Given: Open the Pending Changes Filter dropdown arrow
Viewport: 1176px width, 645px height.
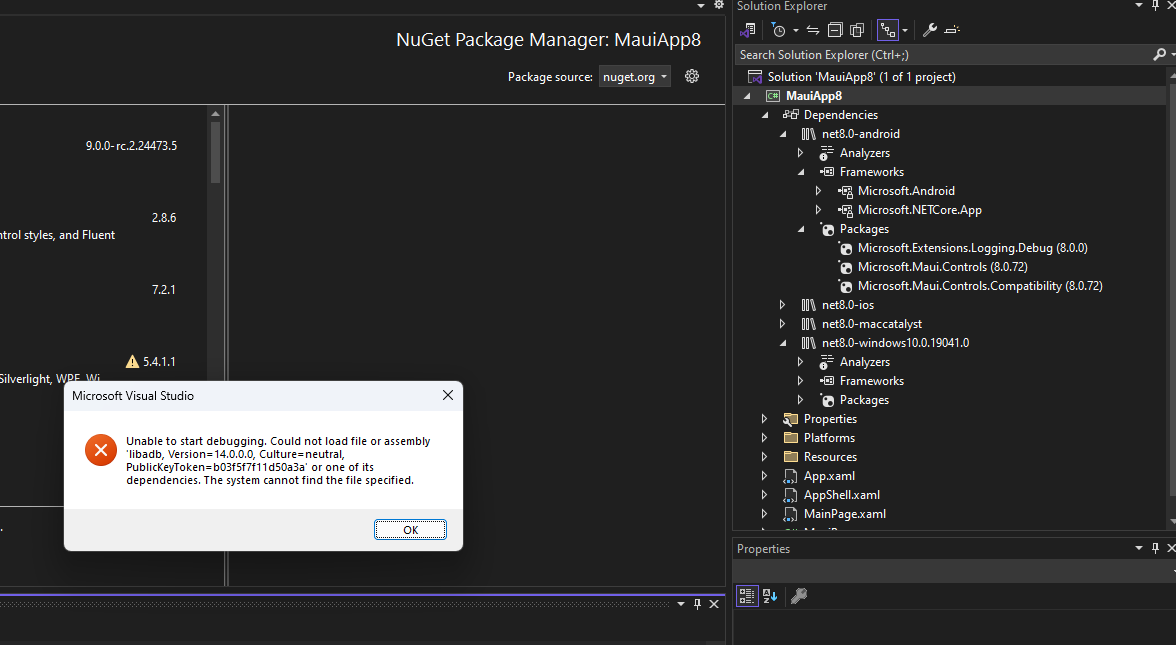Looking at the screenshot, I should [795, 31].
